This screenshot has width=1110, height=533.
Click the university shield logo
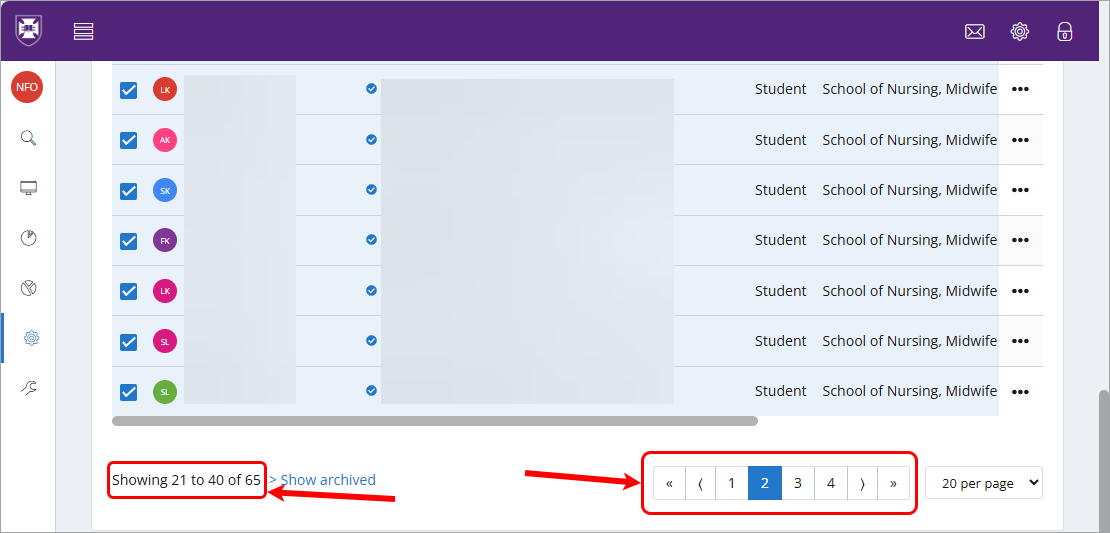29,30
